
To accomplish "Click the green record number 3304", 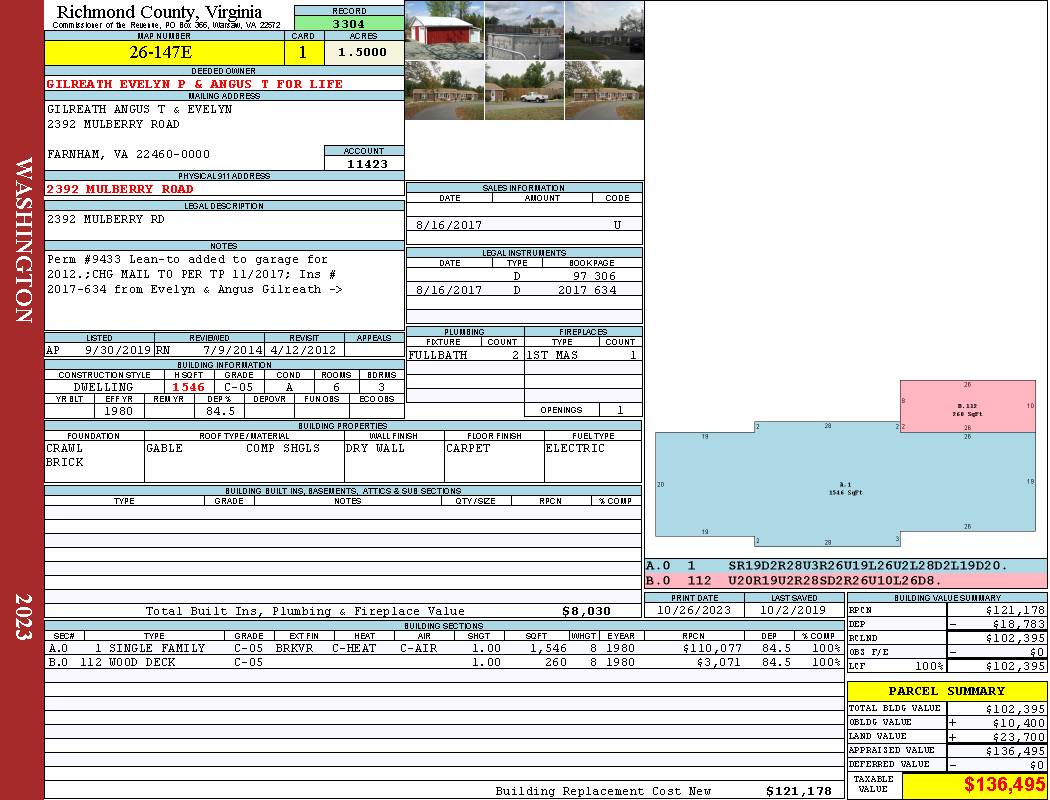I will click(349, 23).
